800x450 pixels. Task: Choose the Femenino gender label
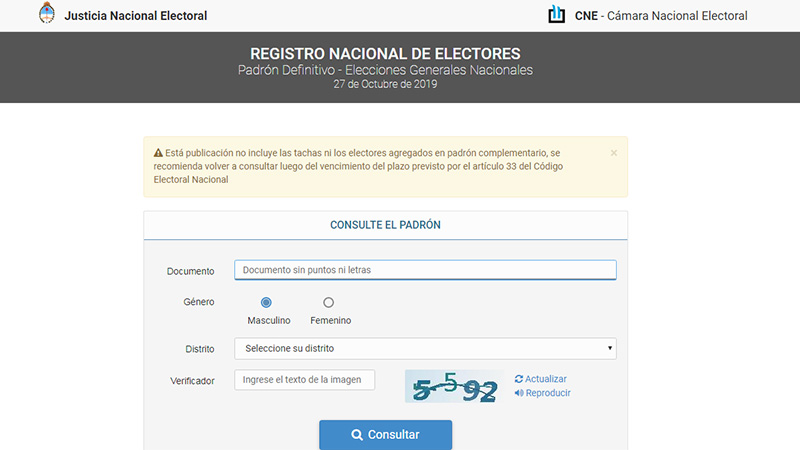pos(331,320)
